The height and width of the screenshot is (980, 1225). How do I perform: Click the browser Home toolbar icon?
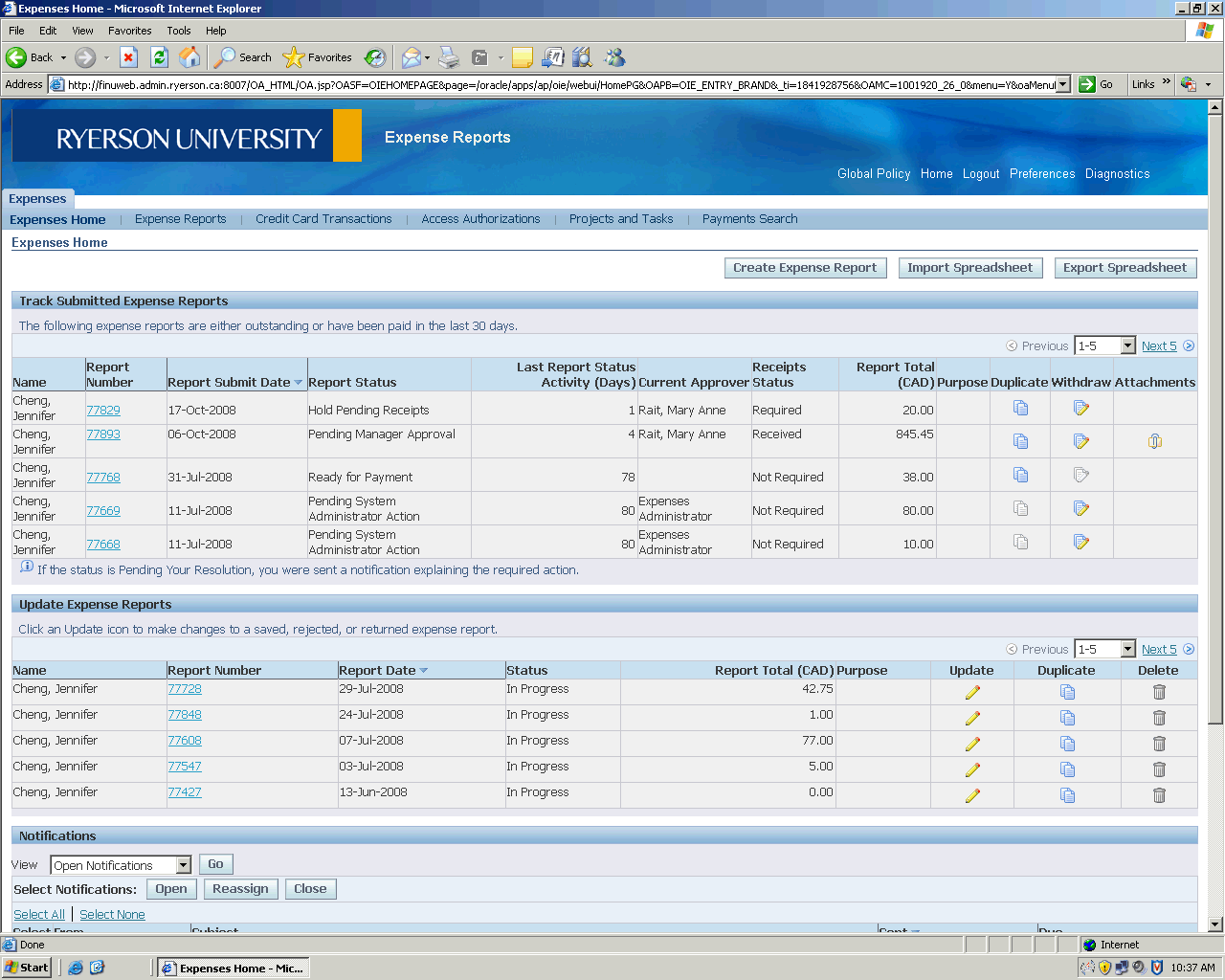pos(190,57)
